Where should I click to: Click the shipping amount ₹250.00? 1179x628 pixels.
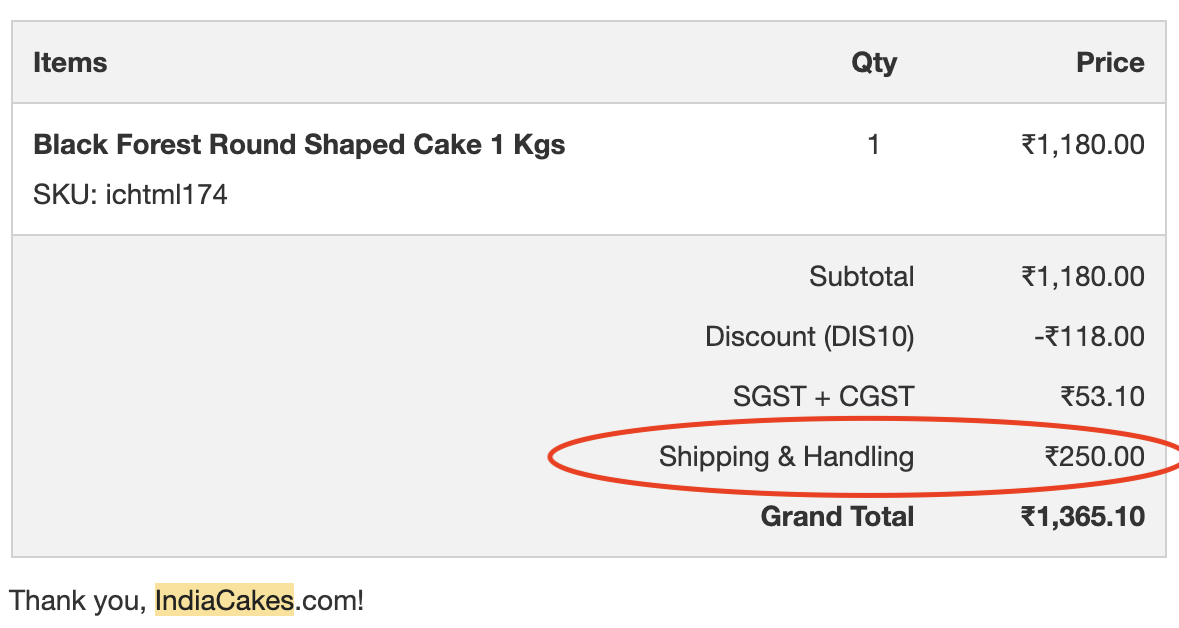point(1094,457)
